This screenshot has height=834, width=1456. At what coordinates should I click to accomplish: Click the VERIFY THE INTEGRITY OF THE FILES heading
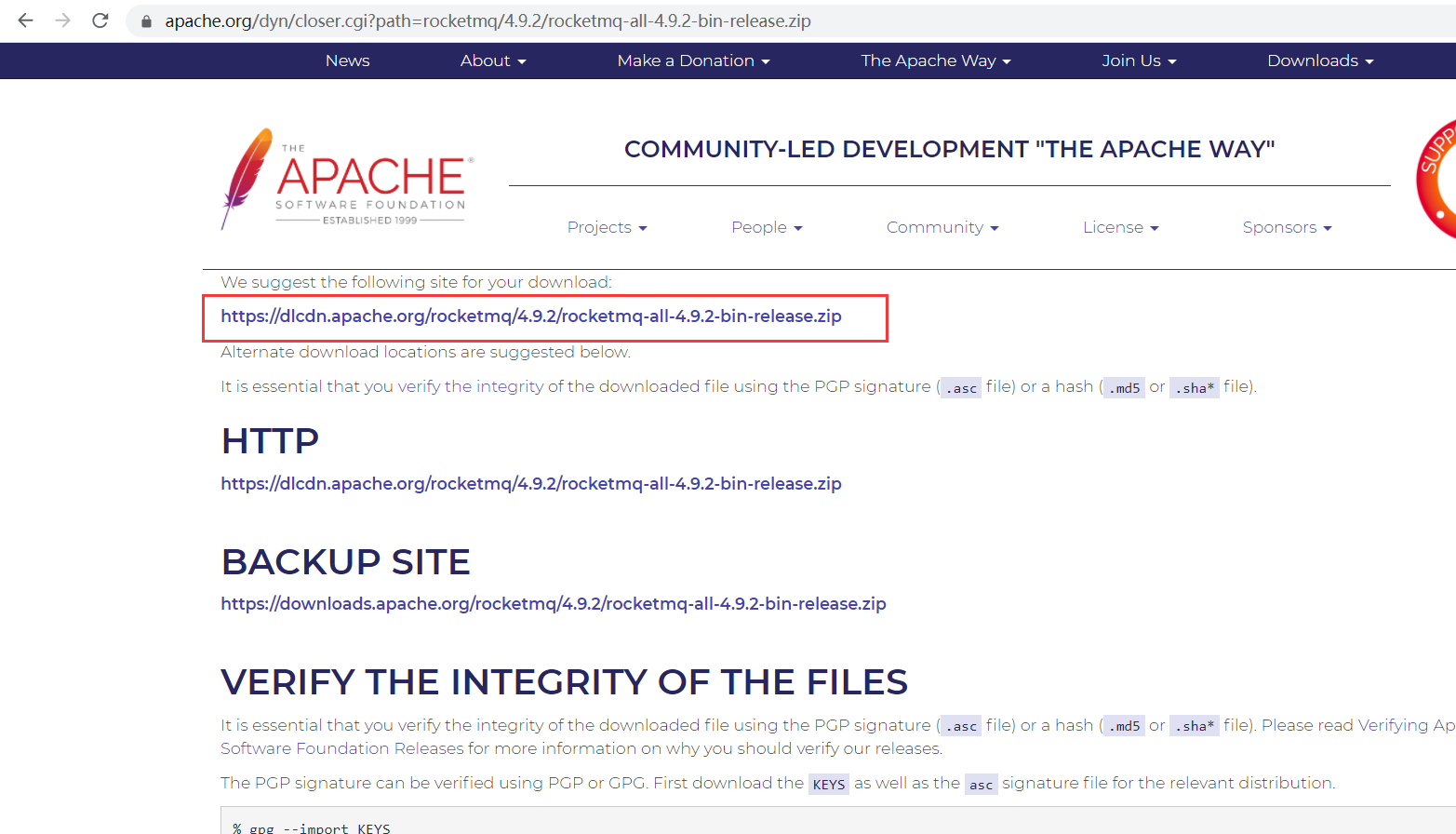(x=564, y=682)
